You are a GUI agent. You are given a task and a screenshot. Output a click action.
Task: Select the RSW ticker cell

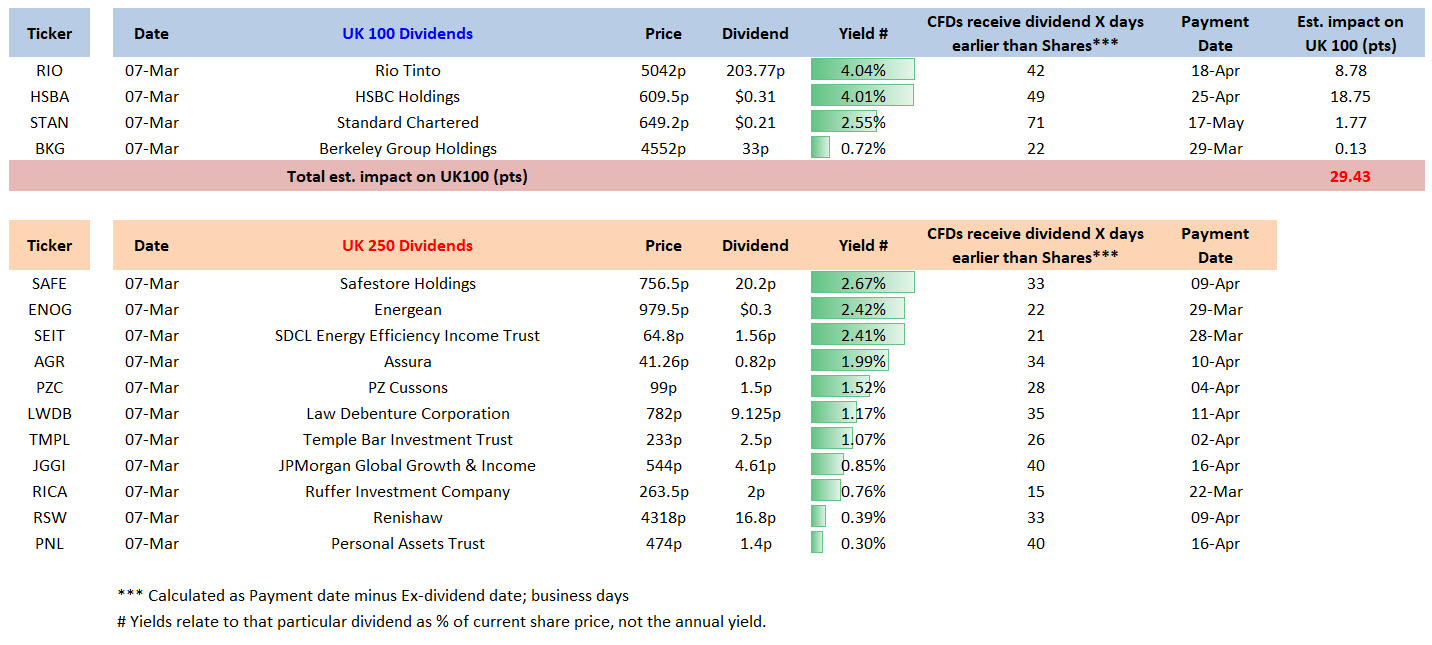49,517
